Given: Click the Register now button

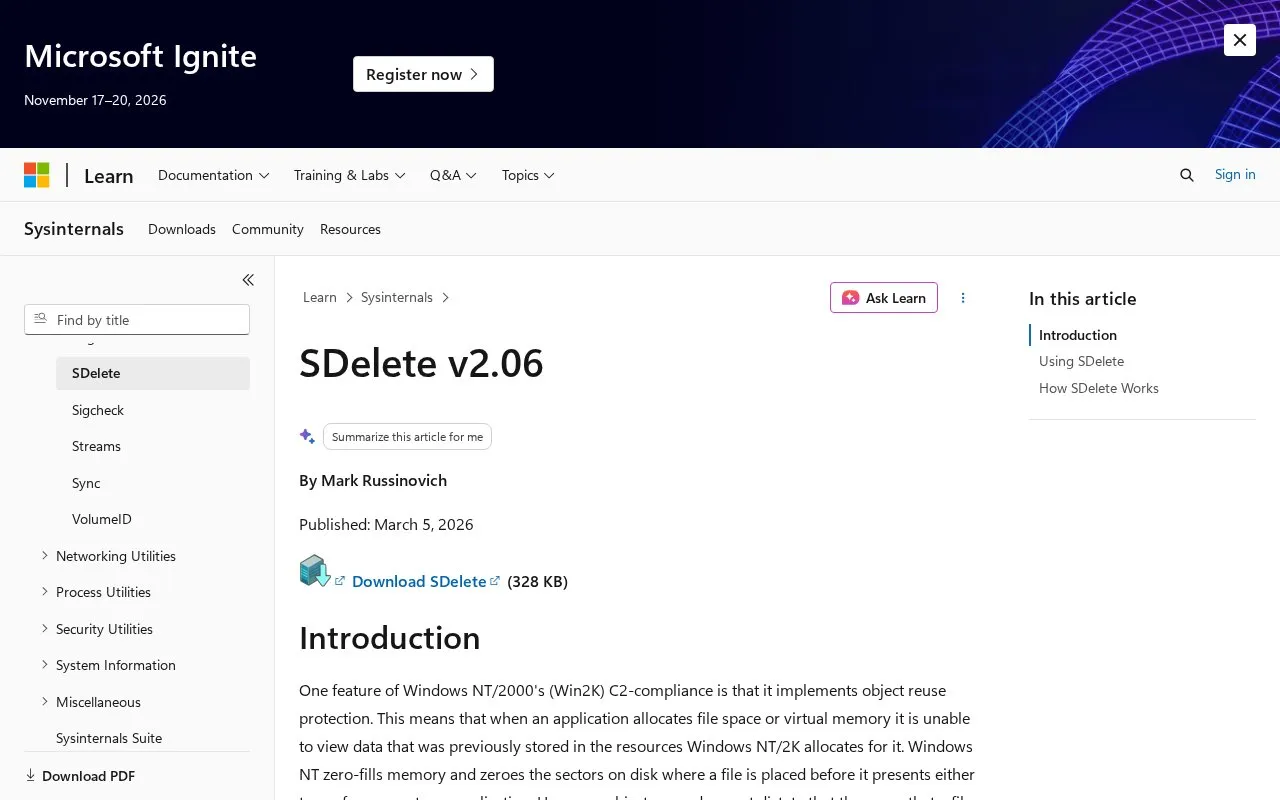Looking at the screenshot, I should 423,74.
